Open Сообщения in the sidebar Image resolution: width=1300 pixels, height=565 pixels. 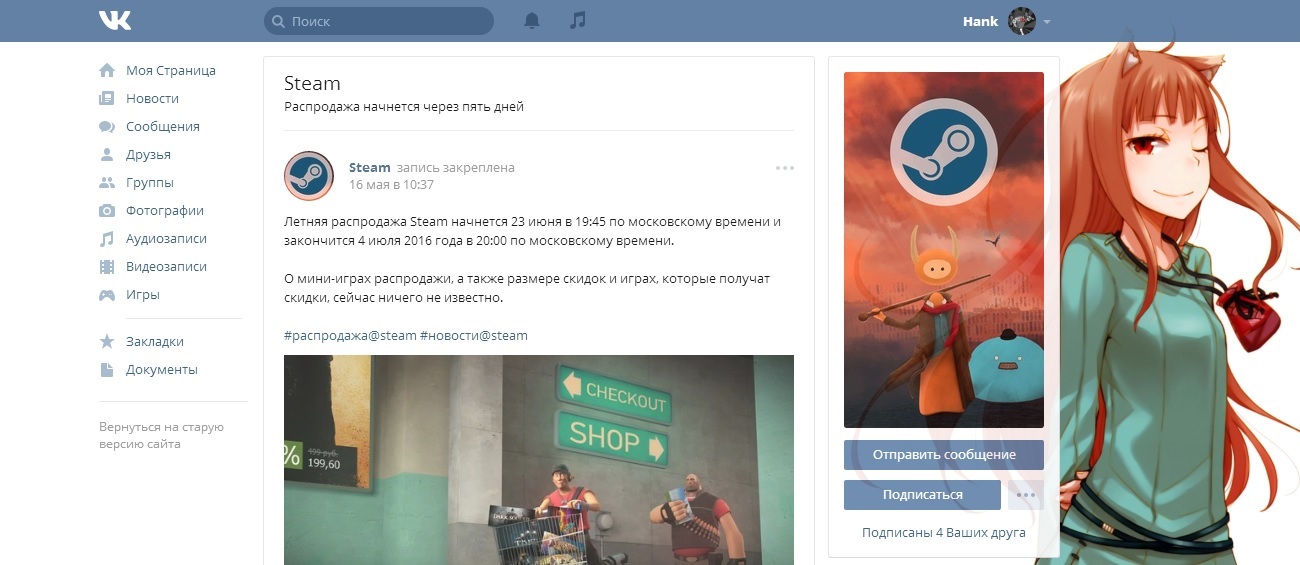[163, 126]
